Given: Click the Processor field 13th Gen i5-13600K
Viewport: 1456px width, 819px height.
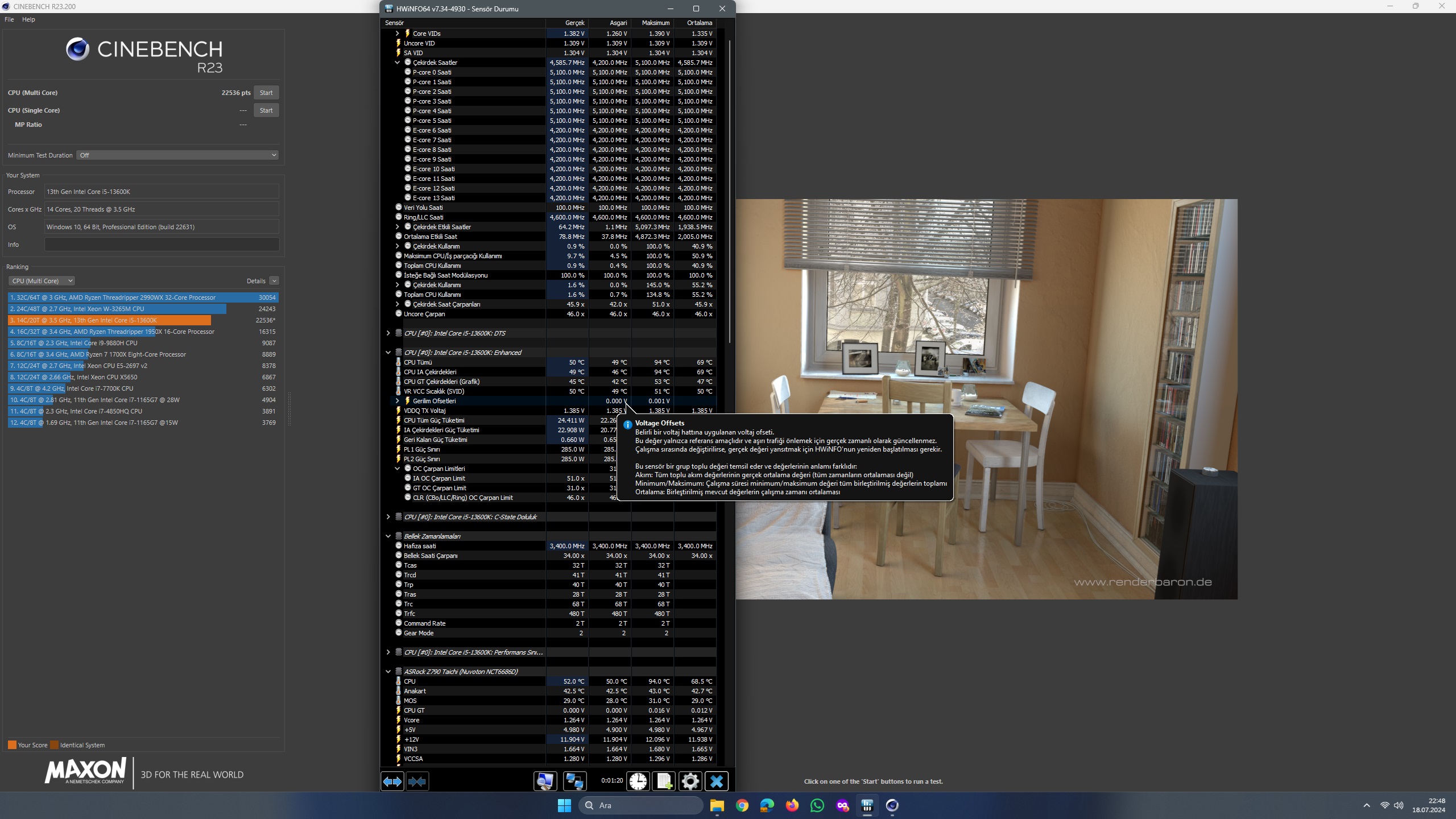Looking at the screenshot, I should click(162, 192).
